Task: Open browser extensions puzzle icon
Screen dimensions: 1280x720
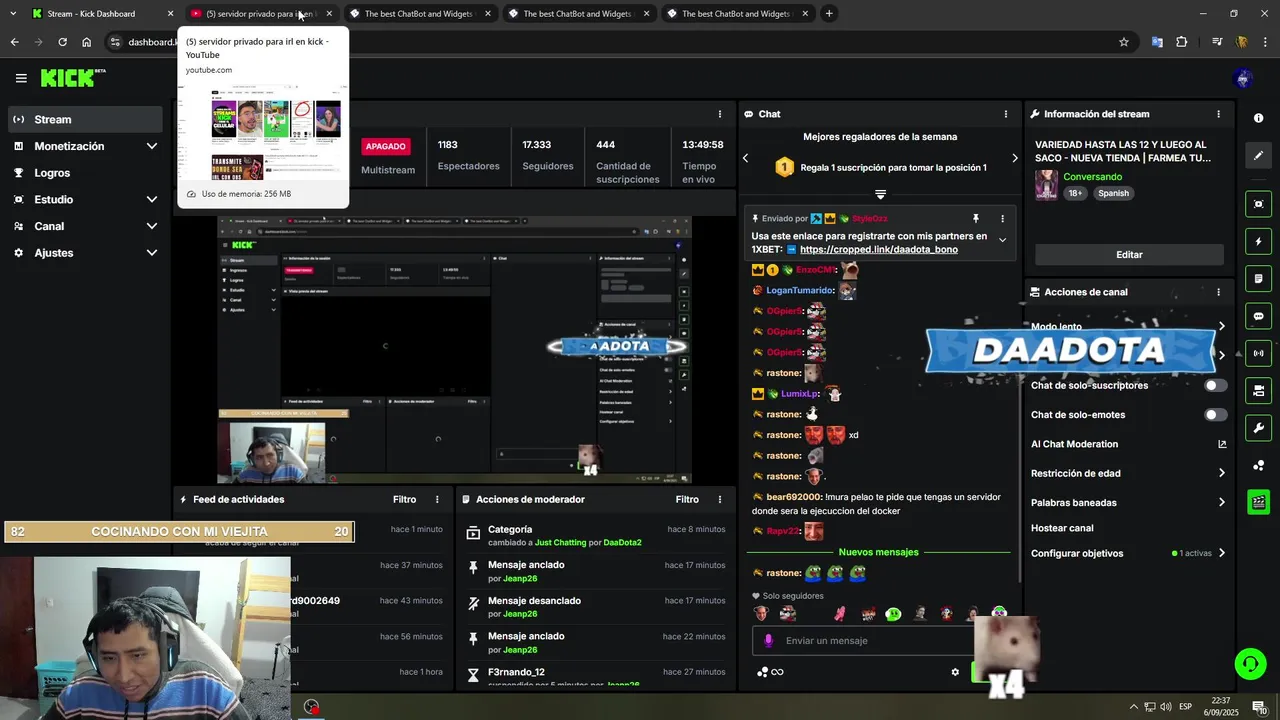Action: tap(1182, 42)
